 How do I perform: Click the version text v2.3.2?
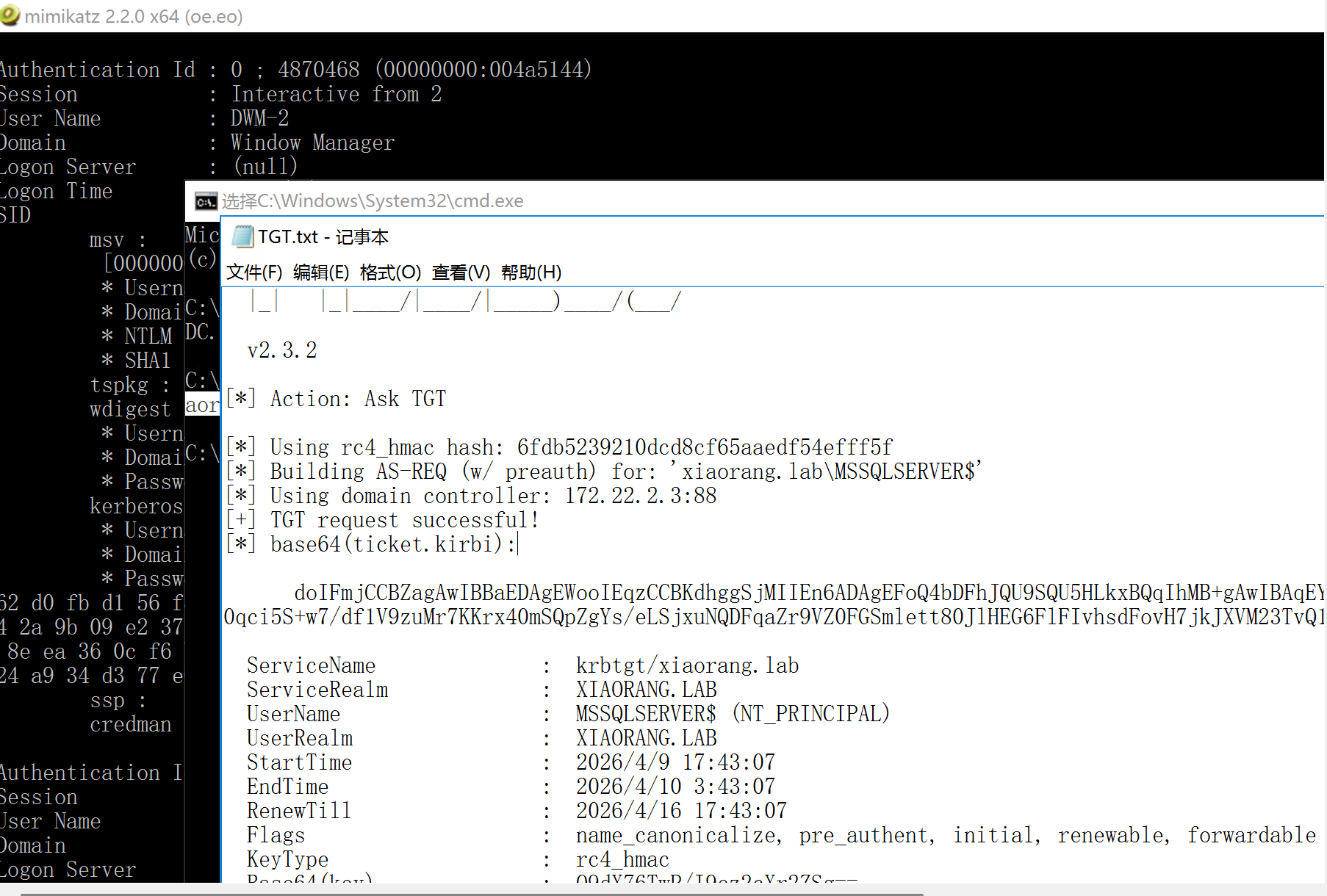click(x=282, y=350)
